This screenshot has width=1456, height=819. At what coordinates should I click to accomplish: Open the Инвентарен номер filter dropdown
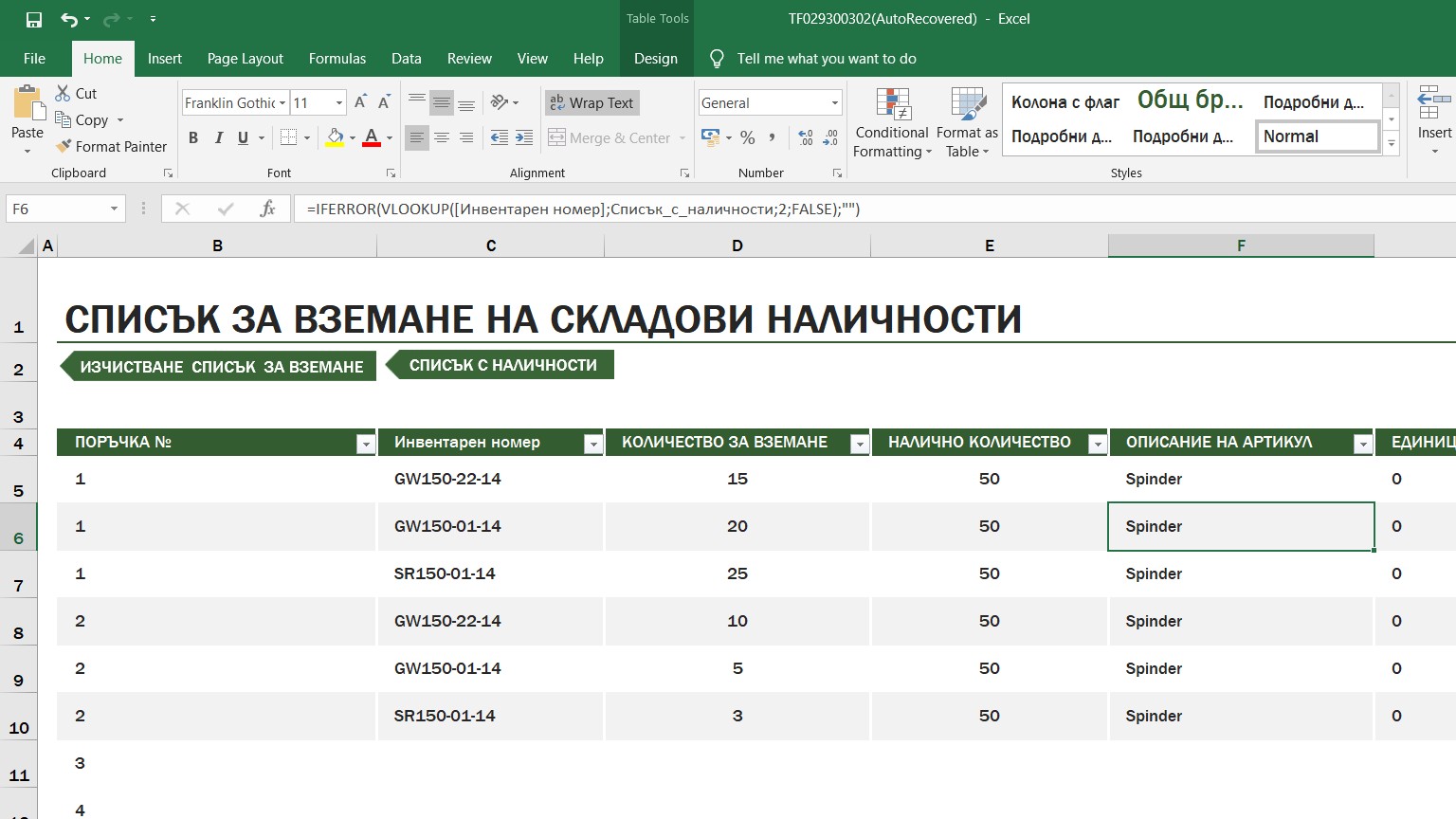click(x=593, y=444)
